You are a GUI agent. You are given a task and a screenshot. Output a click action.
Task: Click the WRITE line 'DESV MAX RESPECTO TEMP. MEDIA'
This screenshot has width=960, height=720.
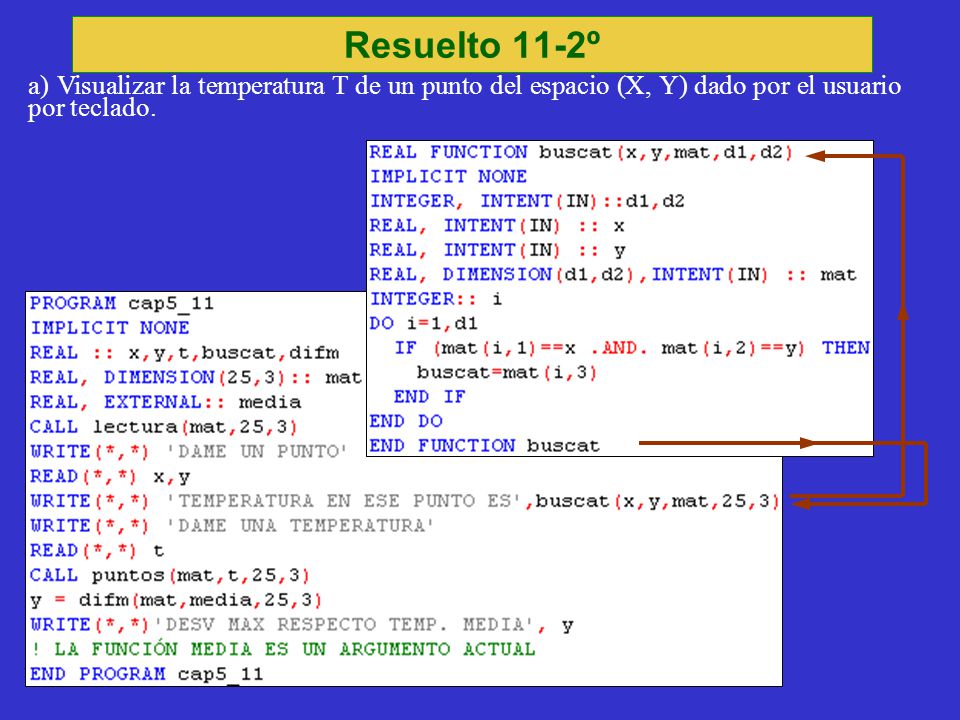pos(302,624)
